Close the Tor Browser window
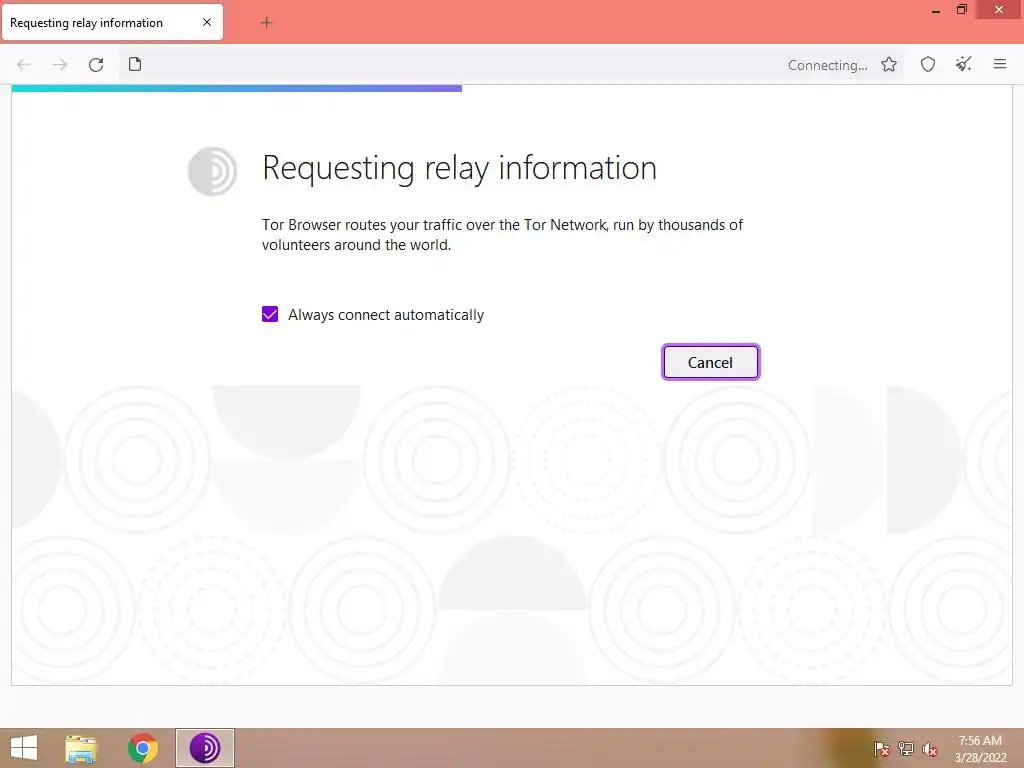The image size is (1024, 768). 999,9
